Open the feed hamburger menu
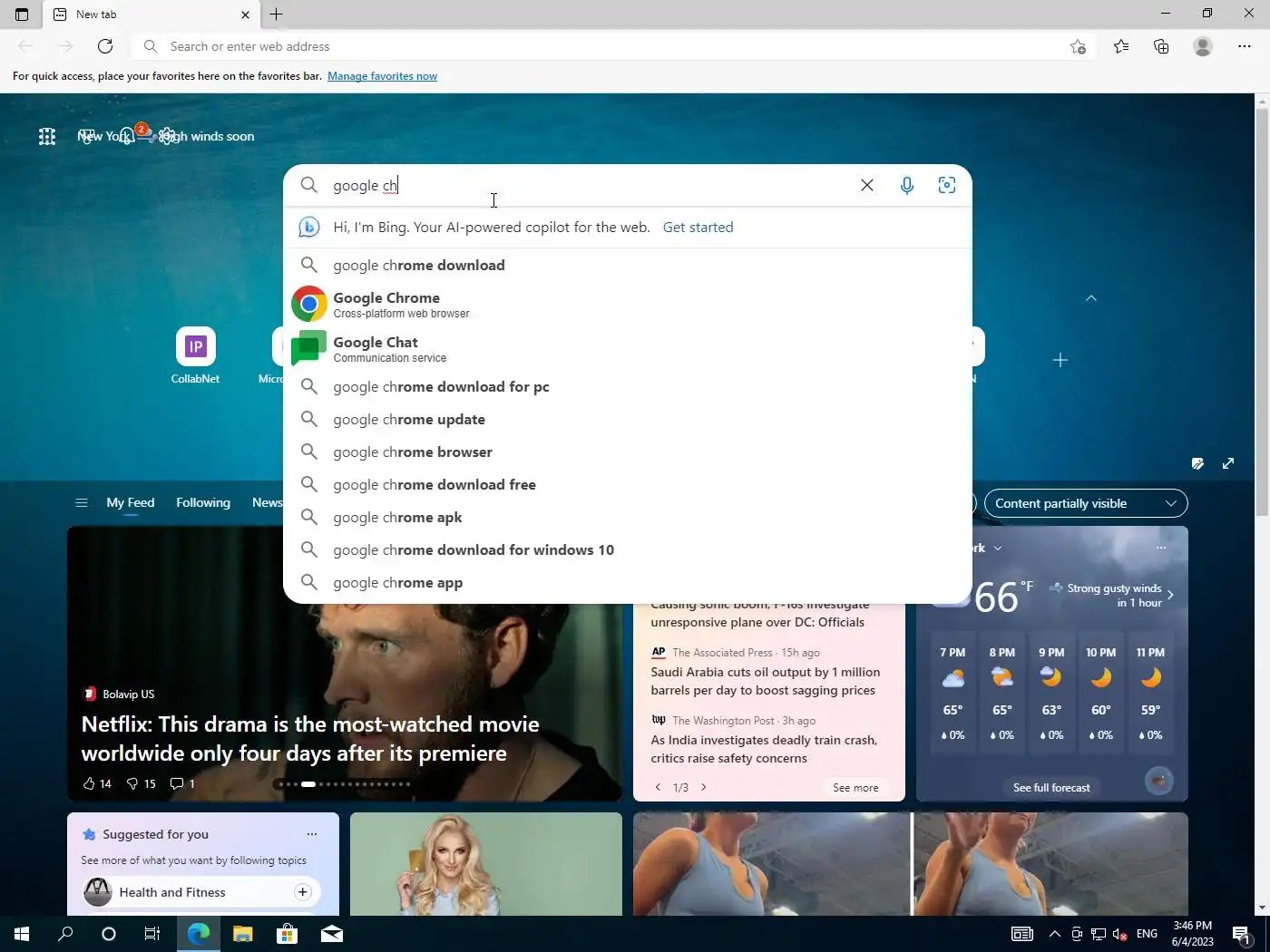The width and height of the screenshot is (1270, 952). pyautogui.click(x=82, y=503)
